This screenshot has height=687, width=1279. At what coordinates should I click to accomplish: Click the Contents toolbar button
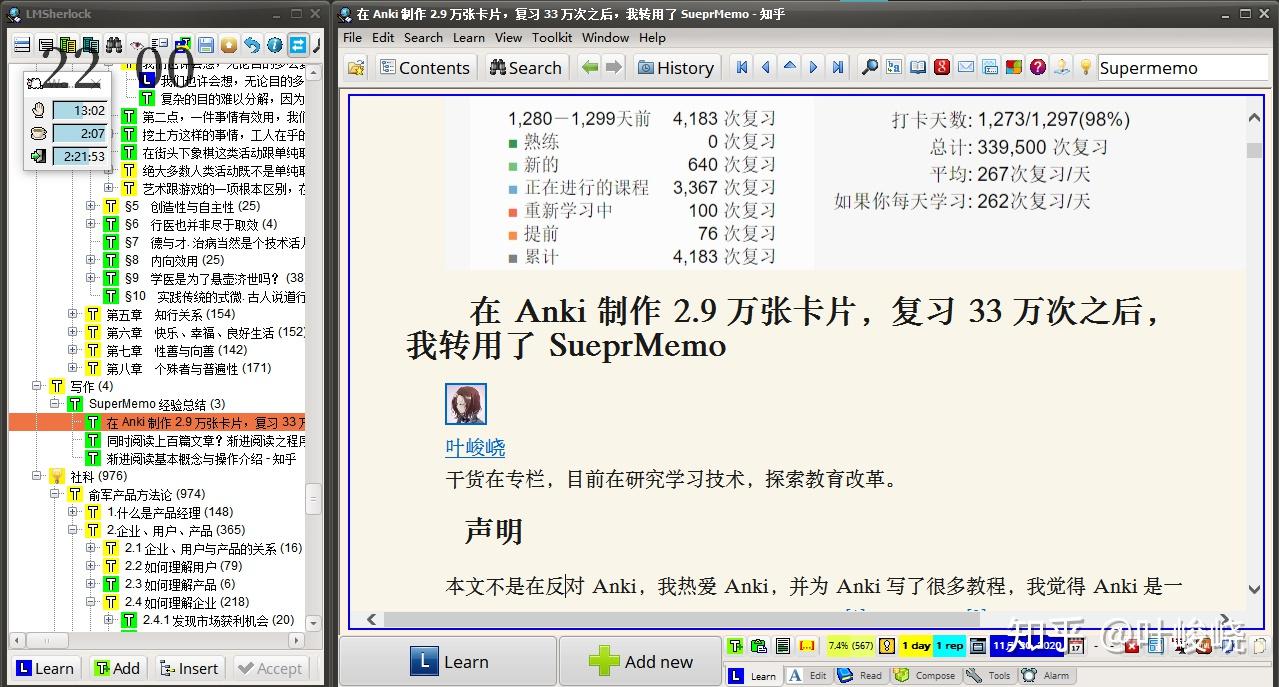425,67
